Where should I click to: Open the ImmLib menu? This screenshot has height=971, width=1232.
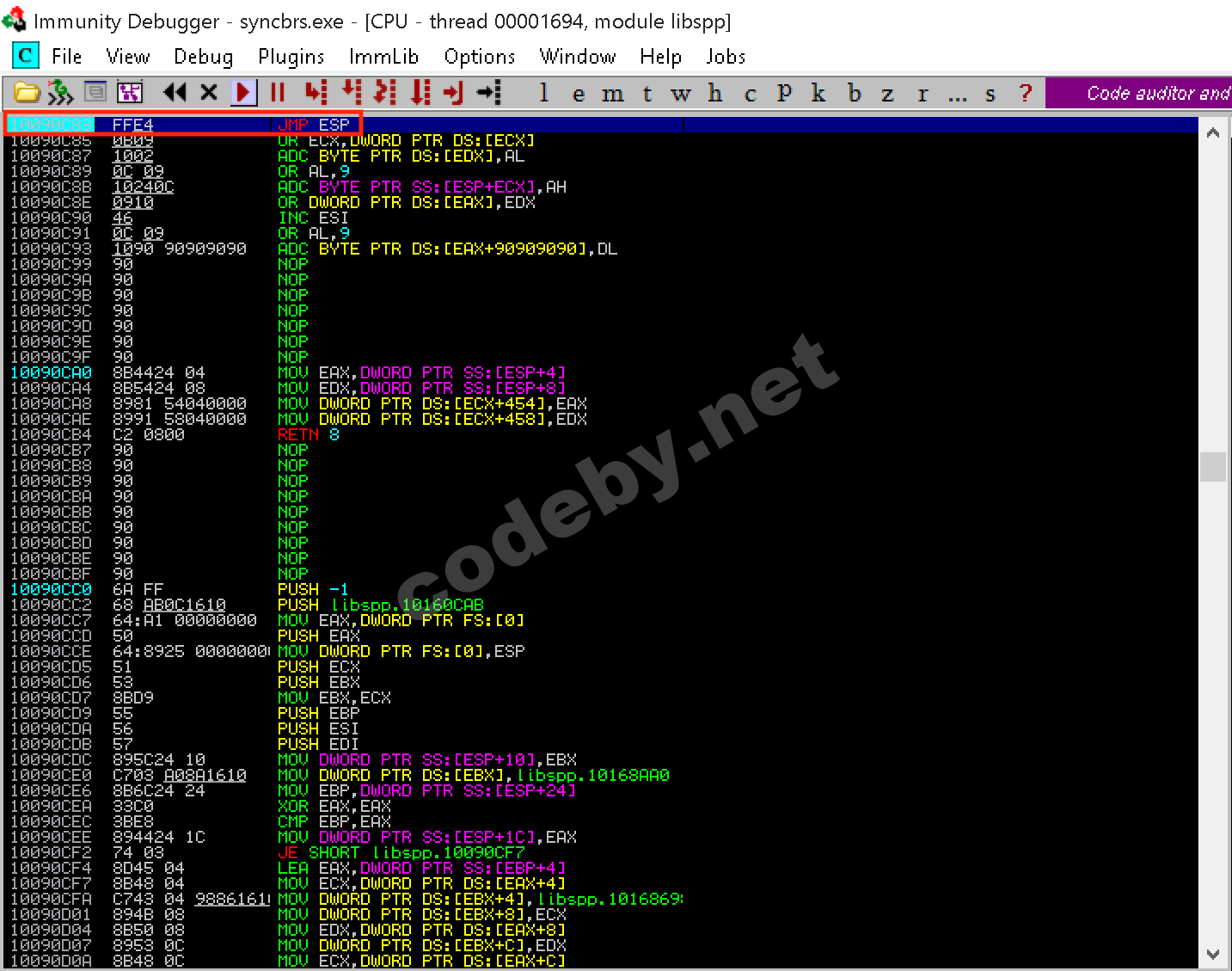(x=383, y=57)
